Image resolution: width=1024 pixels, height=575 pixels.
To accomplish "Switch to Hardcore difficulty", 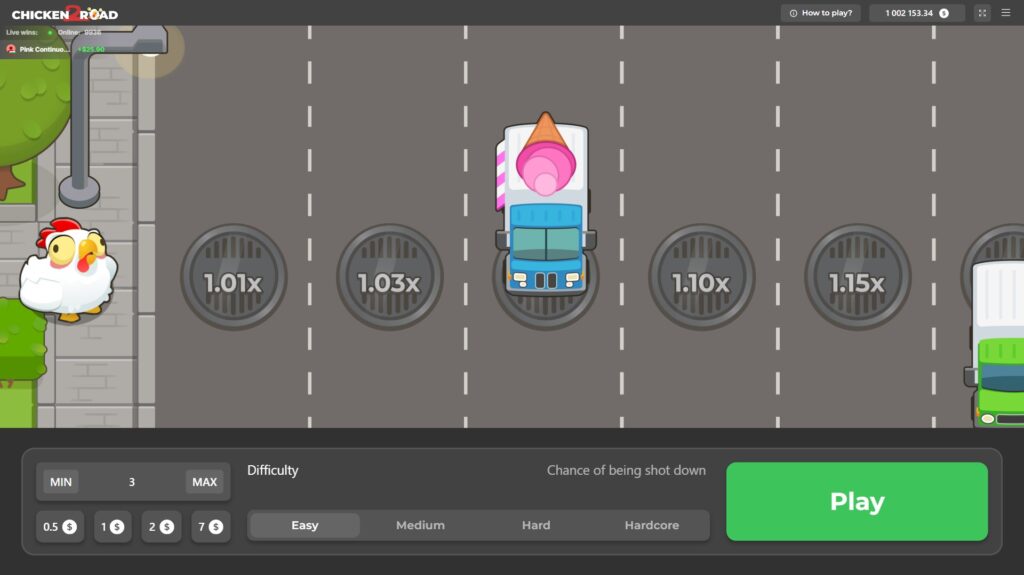I will (652, 525).
